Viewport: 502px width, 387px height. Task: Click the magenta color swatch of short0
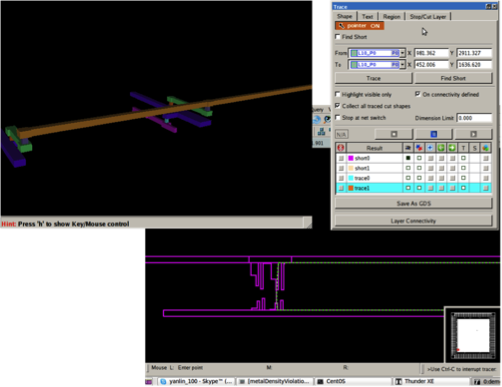pyautogui.click(x=351, y=158)
